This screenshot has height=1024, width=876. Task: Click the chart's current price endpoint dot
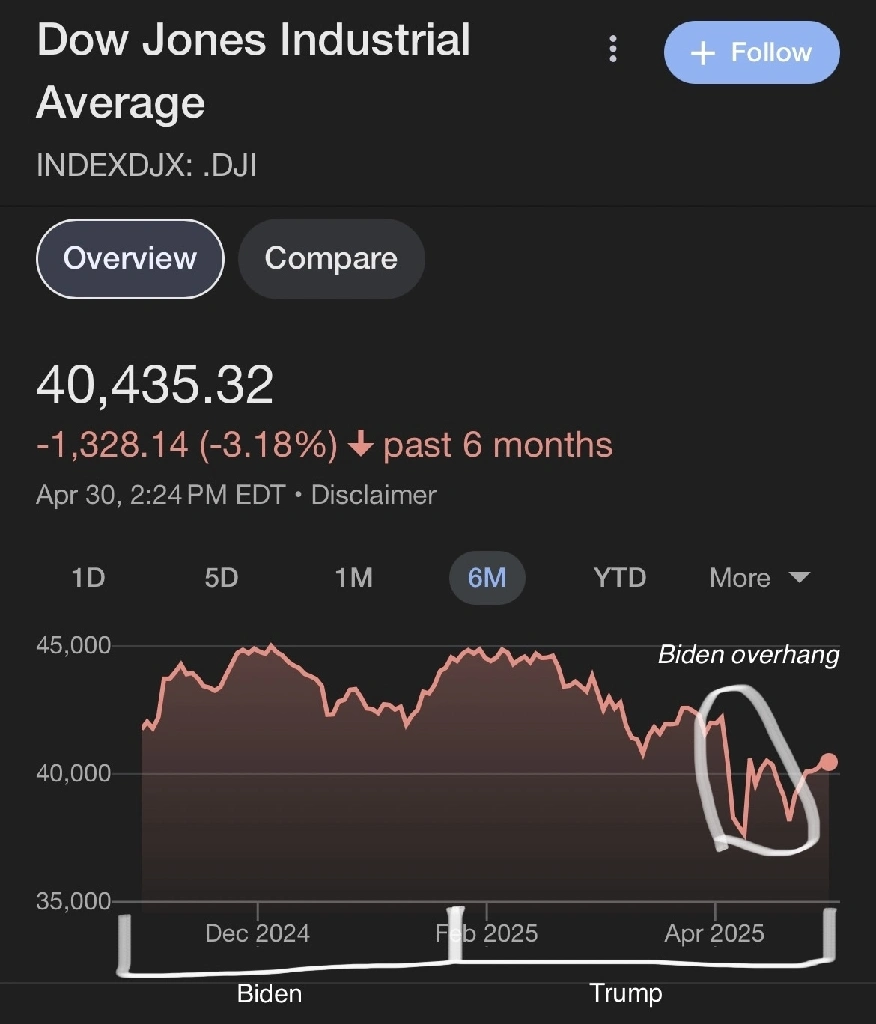828,761
